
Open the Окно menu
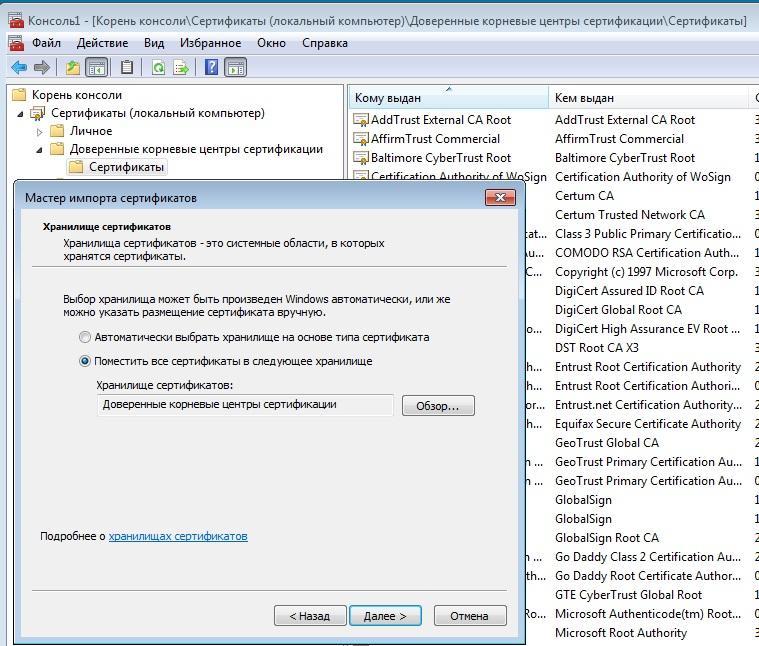(271, 43)
